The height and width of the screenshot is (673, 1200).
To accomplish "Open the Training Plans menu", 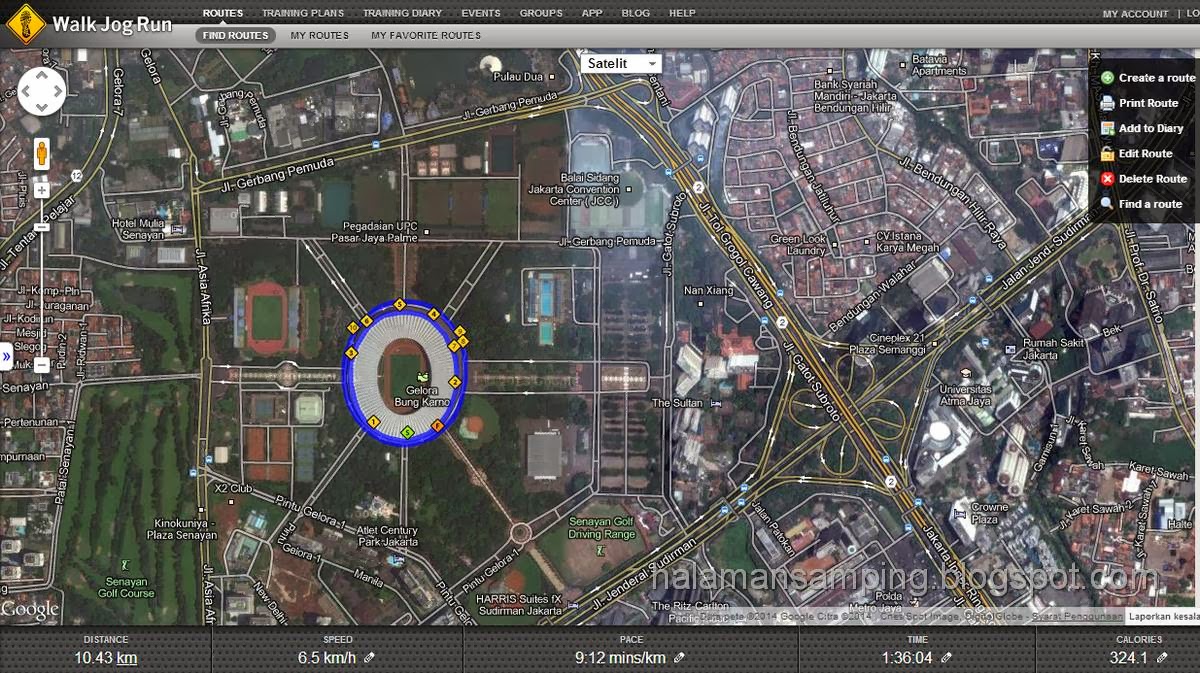I will click(303, 13).
